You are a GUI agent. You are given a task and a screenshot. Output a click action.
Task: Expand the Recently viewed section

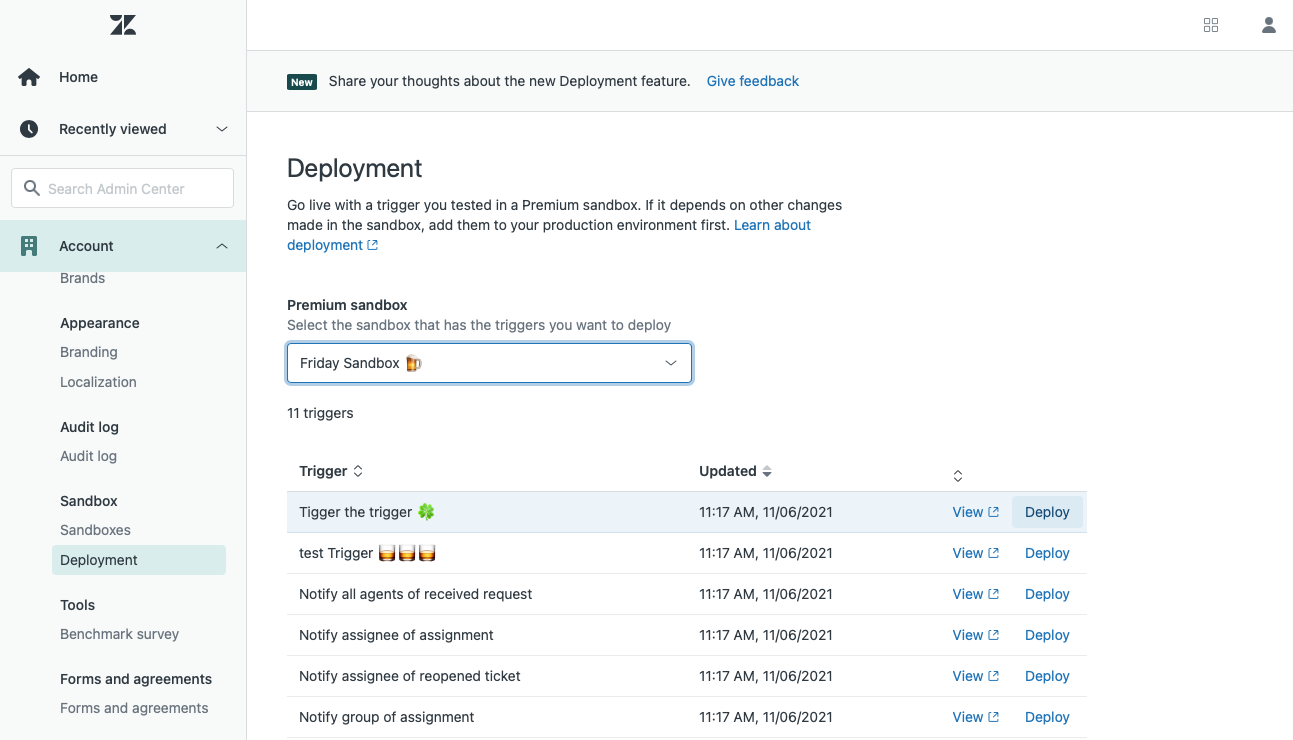[x=222, y=129]
